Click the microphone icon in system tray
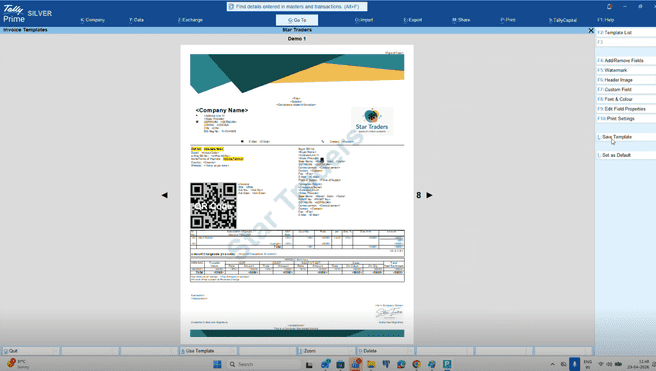 click(574, 364)
